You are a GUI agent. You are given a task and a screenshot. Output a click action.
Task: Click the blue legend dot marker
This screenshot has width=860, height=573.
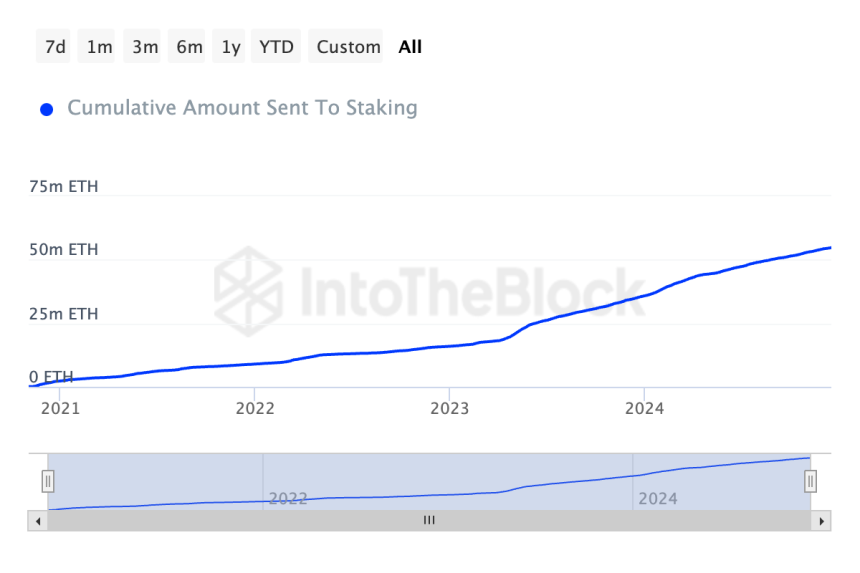46,109
